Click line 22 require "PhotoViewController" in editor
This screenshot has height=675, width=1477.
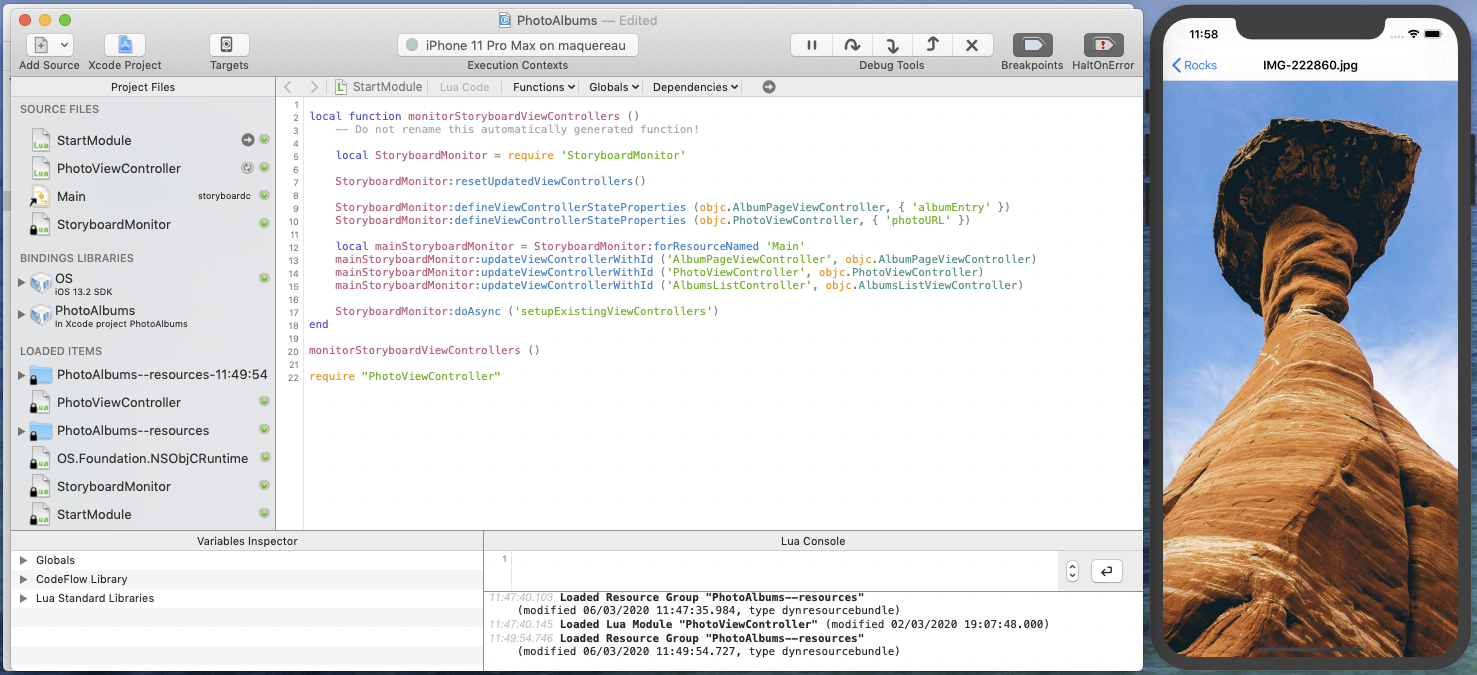(x=405, y=376)
